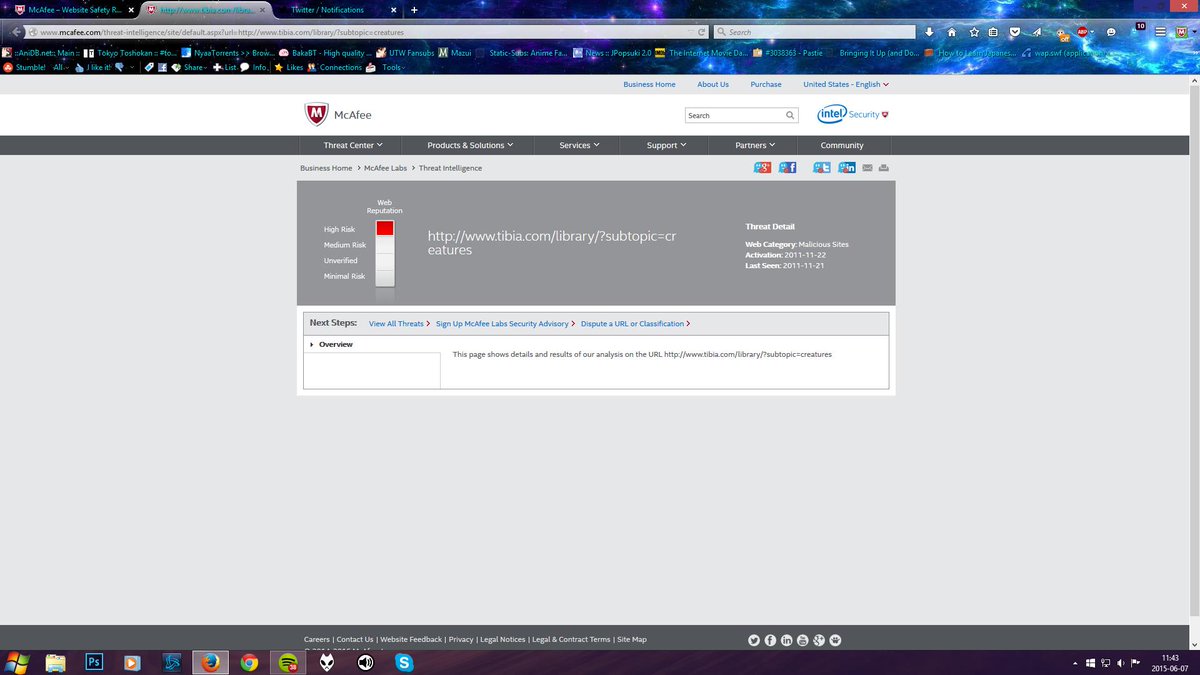
Task: Open McAfee YouTube footer icon
Action: [803, 640]
